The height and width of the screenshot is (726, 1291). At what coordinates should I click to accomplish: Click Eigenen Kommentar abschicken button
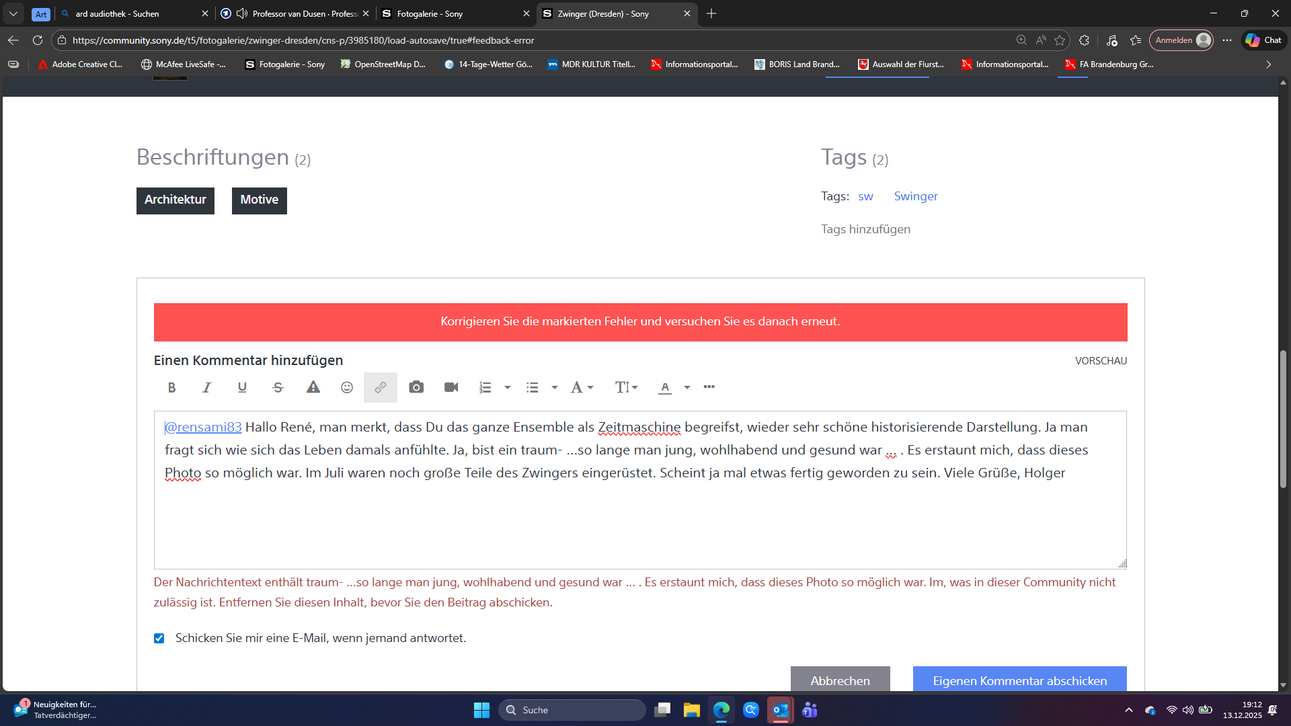[1019, 680]
